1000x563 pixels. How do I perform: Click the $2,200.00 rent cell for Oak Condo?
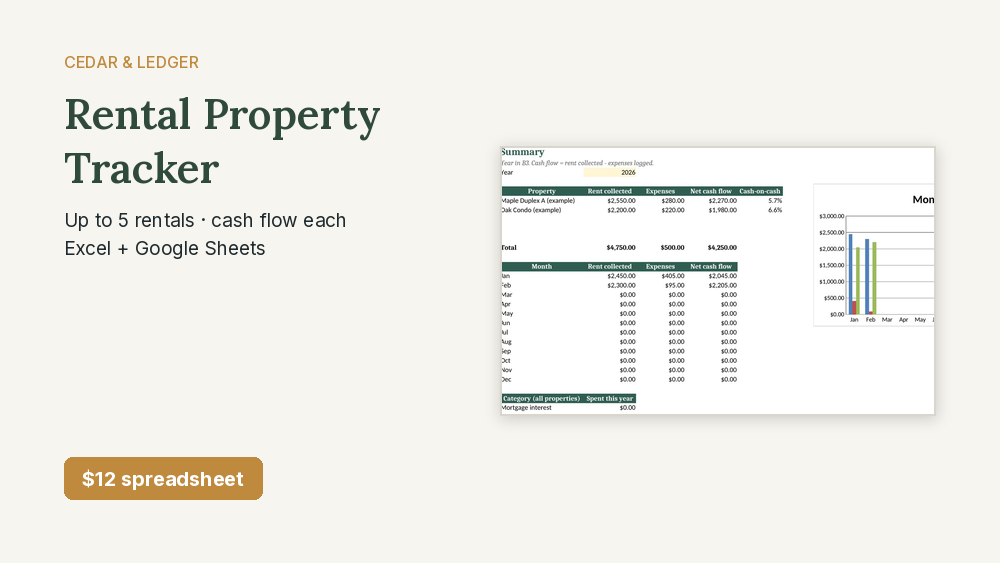[621, 210]
